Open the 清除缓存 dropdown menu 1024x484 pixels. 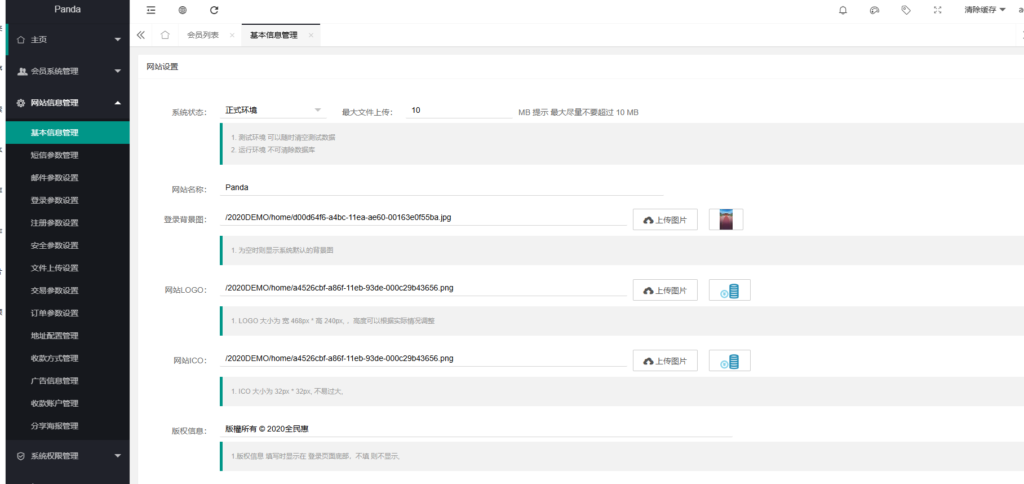coord(985,10)
